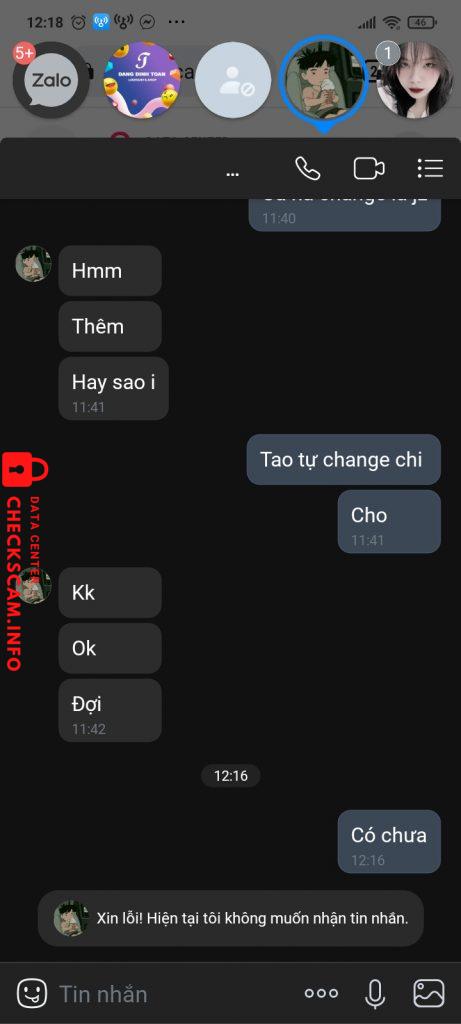Tap the microphone voice message icon
This screenshot has width=461, height=1024.
(374, 993)
